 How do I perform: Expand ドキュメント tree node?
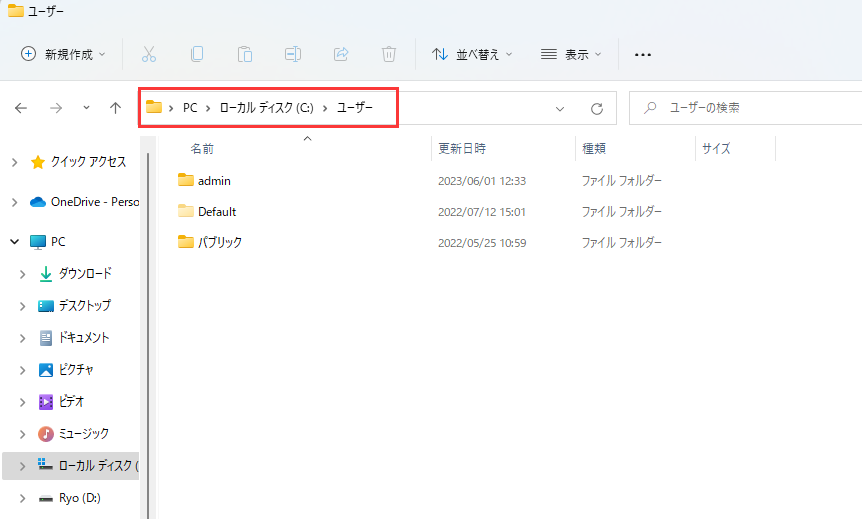point(23,338)
